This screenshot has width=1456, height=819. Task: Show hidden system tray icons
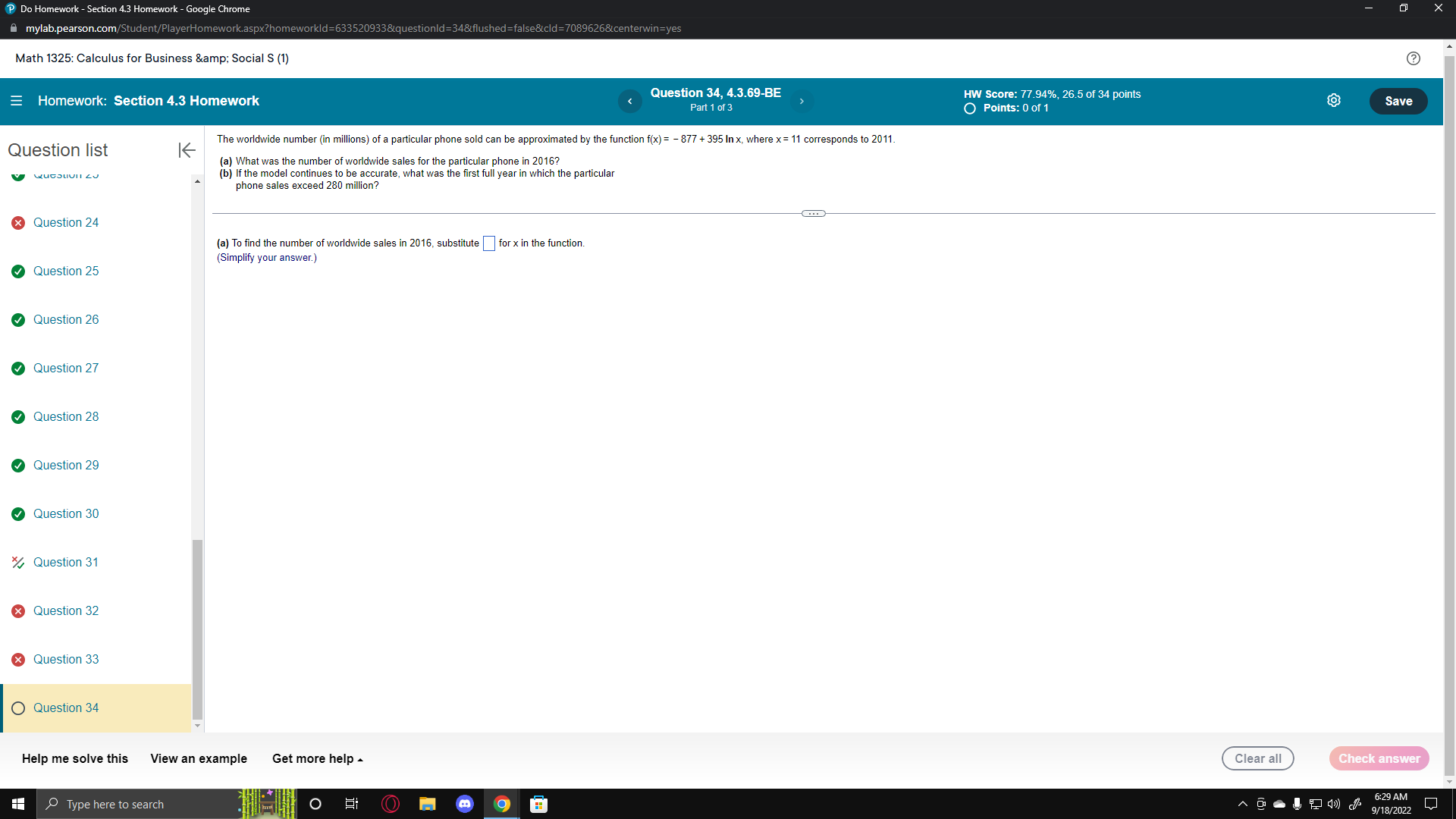click(x=1242, y=804)
